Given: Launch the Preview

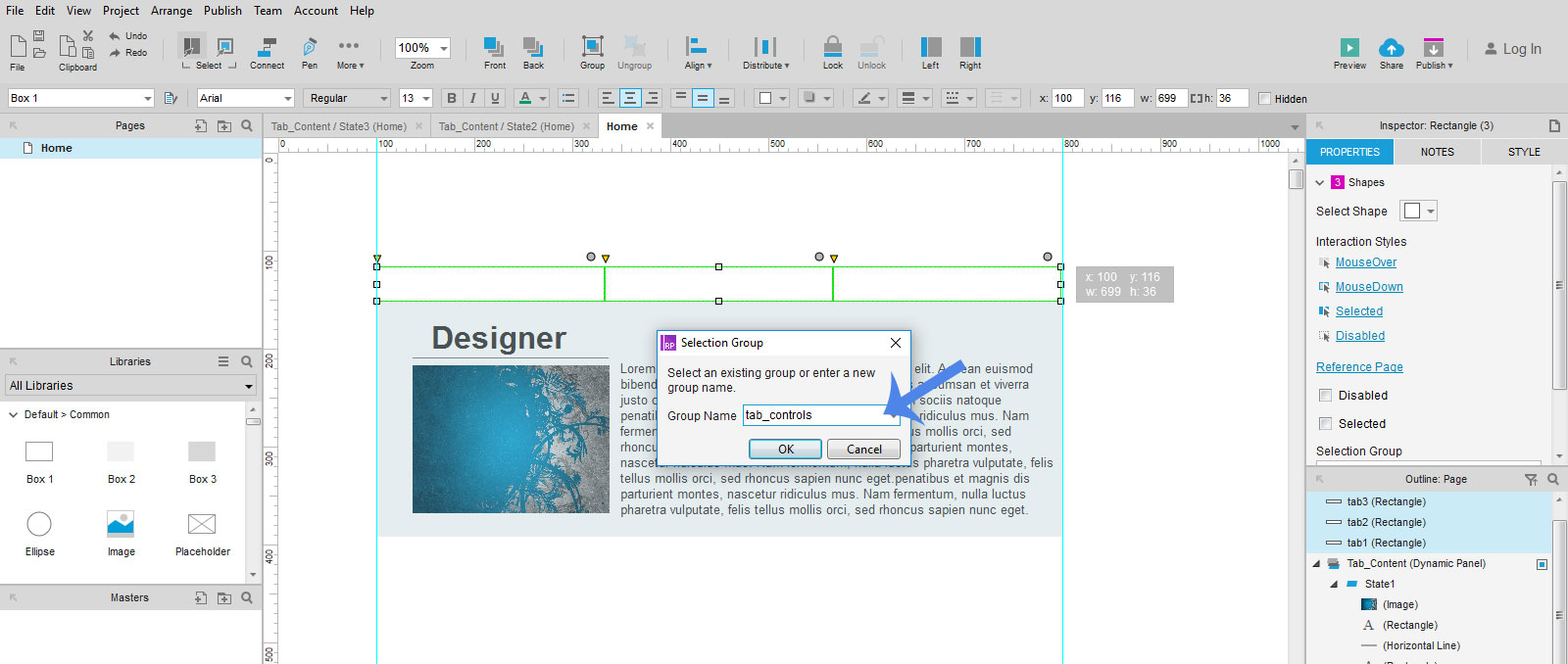Looking at the screenshot, I should coord(1349,53).
